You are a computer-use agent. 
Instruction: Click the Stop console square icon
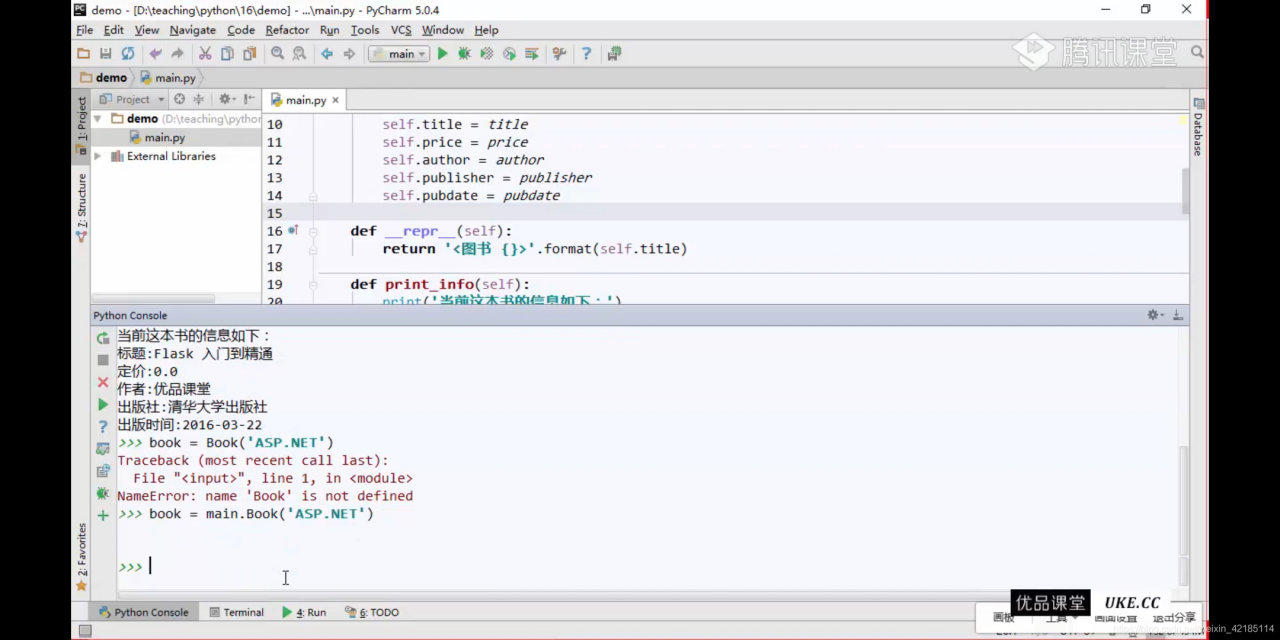103,360
